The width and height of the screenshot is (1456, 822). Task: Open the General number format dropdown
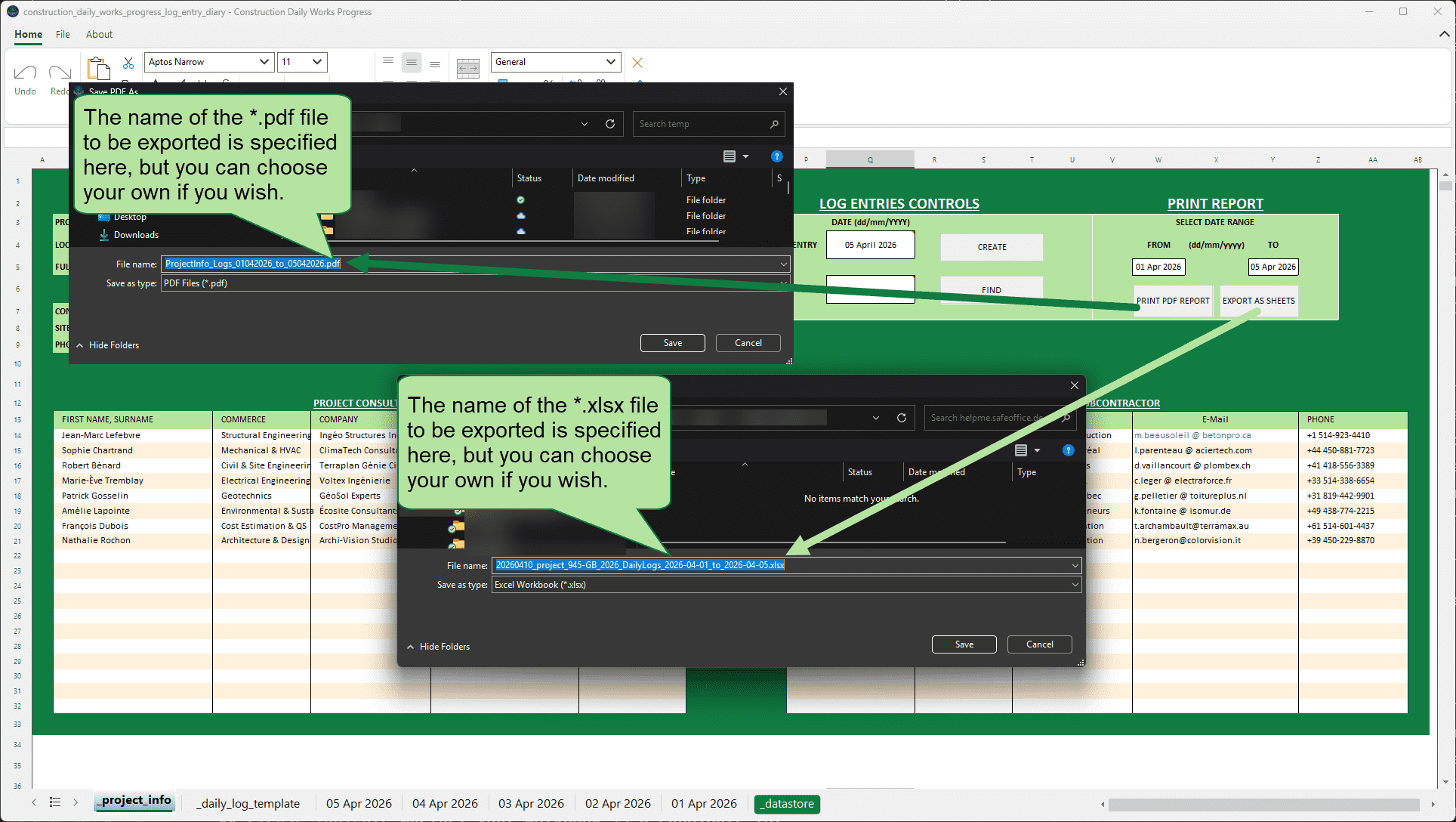(x=610, y=62)
